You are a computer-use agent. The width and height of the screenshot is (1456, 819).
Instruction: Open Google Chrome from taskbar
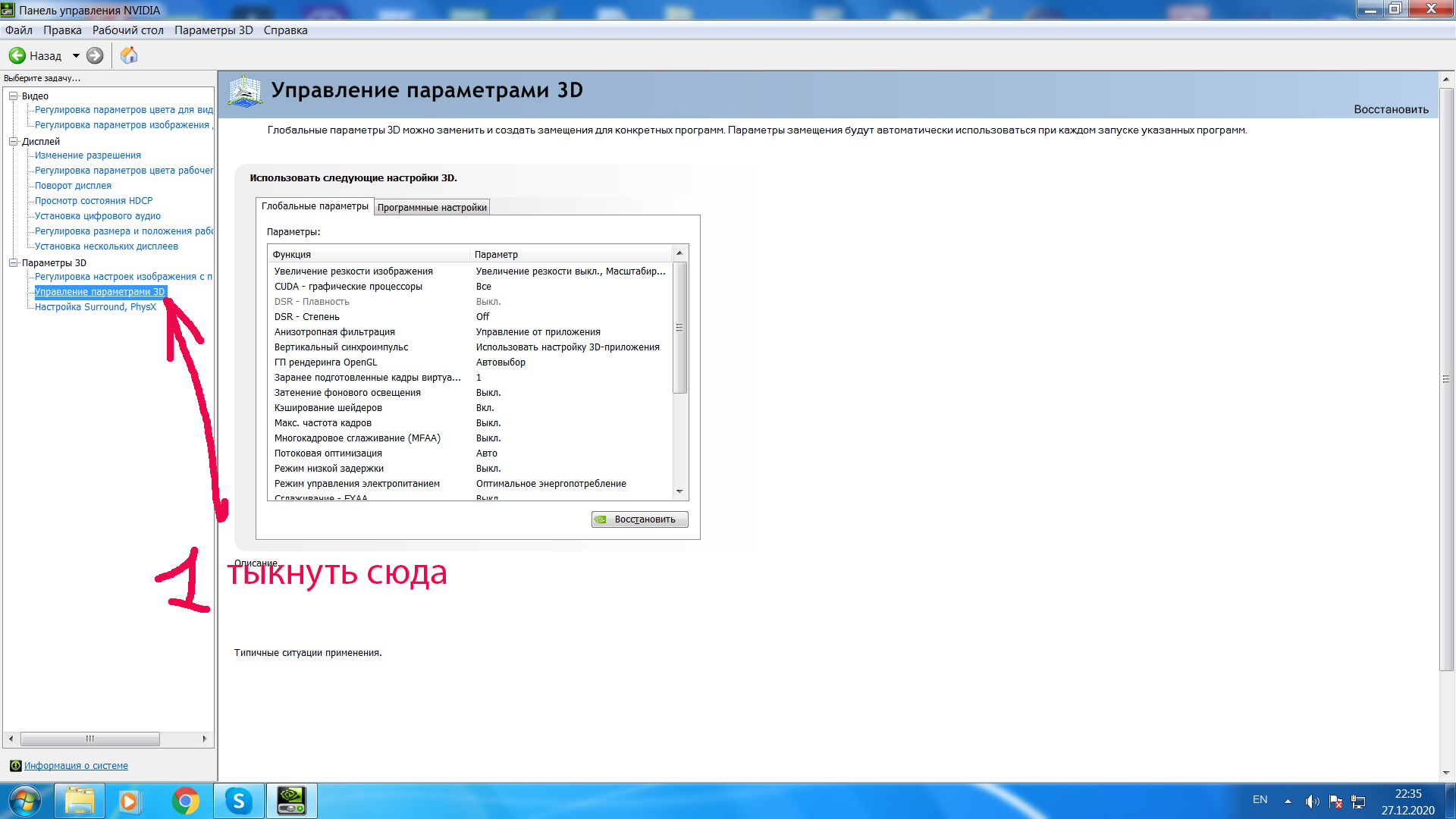(185, 801)
